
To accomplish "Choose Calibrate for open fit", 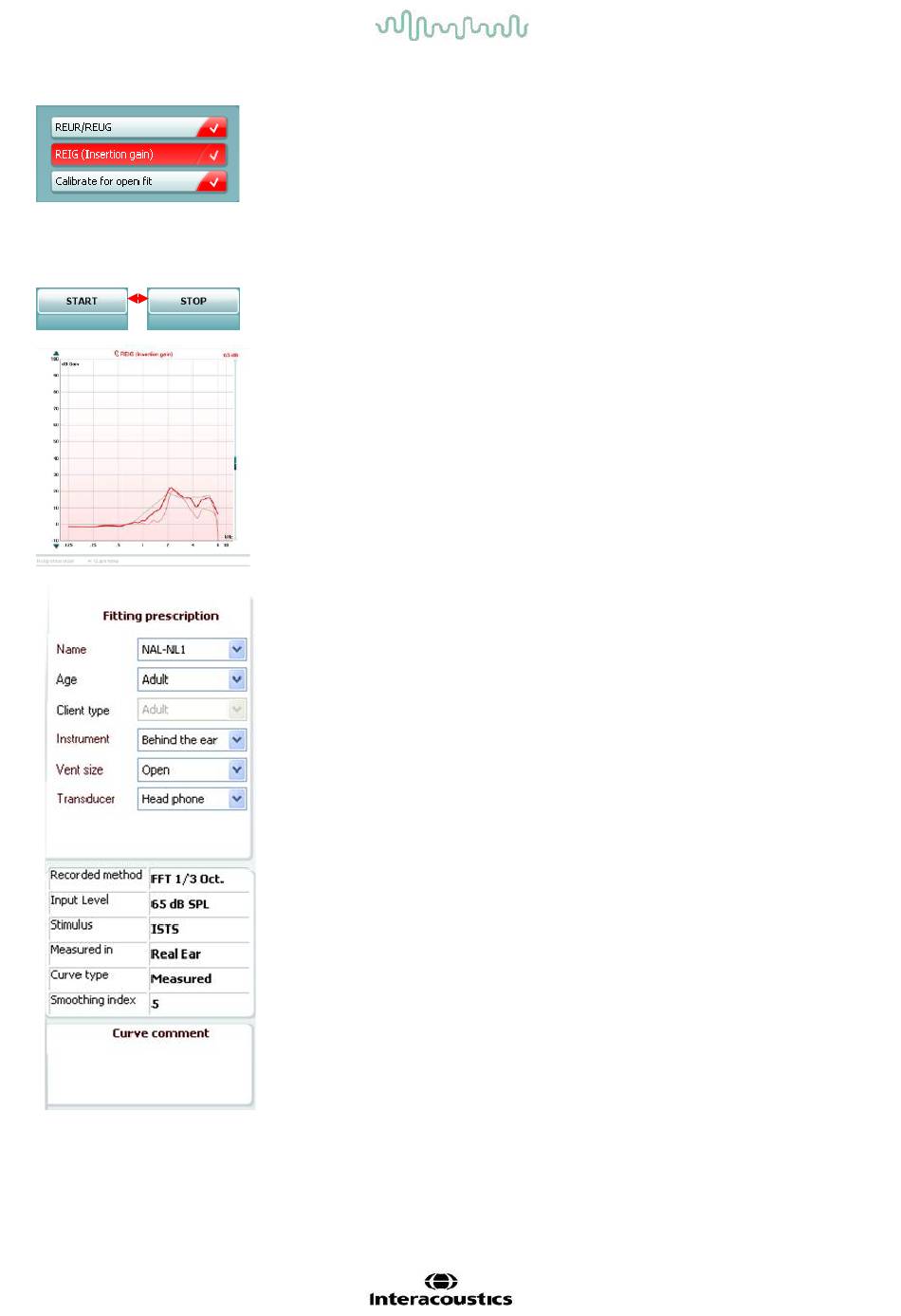I will 138,181.
